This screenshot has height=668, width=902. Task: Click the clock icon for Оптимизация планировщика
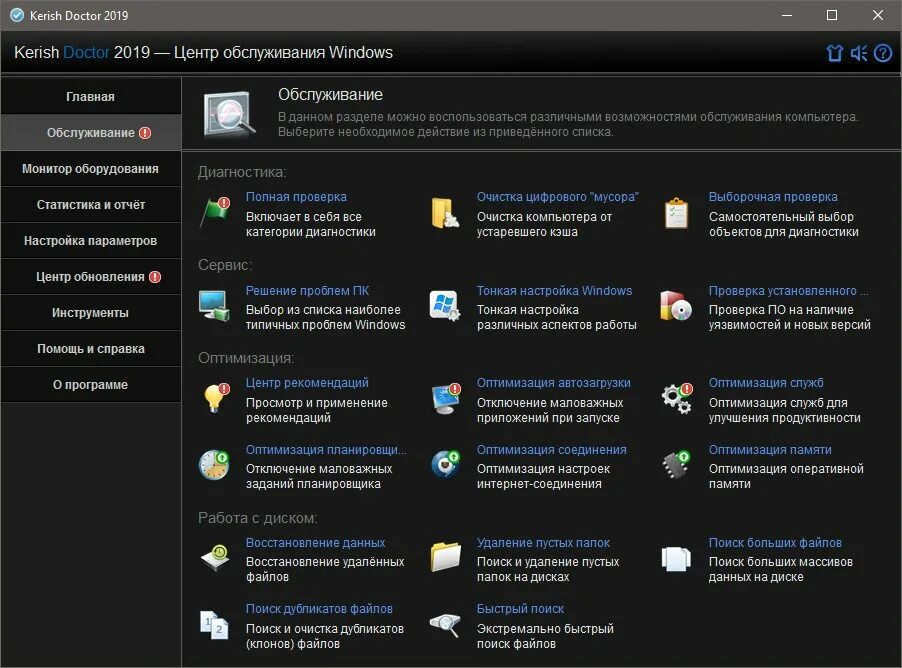[x=215, y=465]
